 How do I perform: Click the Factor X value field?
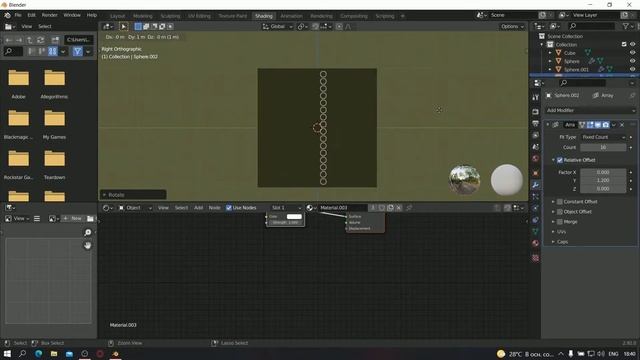603,172
